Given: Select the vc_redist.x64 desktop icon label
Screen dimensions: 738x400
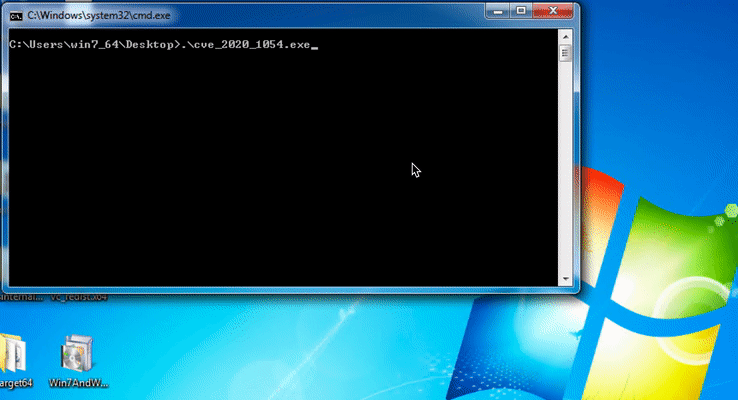Looking at the screenshot, I should tap(79, 297).
